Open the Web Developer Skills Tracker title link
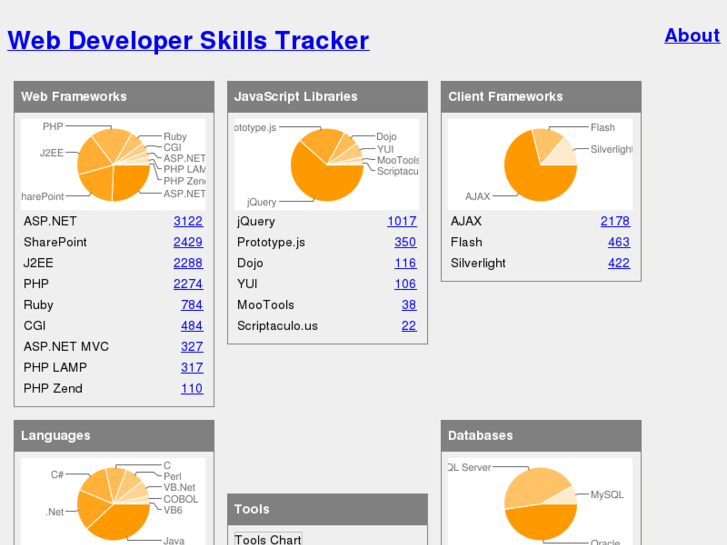 tap(188, 40)
